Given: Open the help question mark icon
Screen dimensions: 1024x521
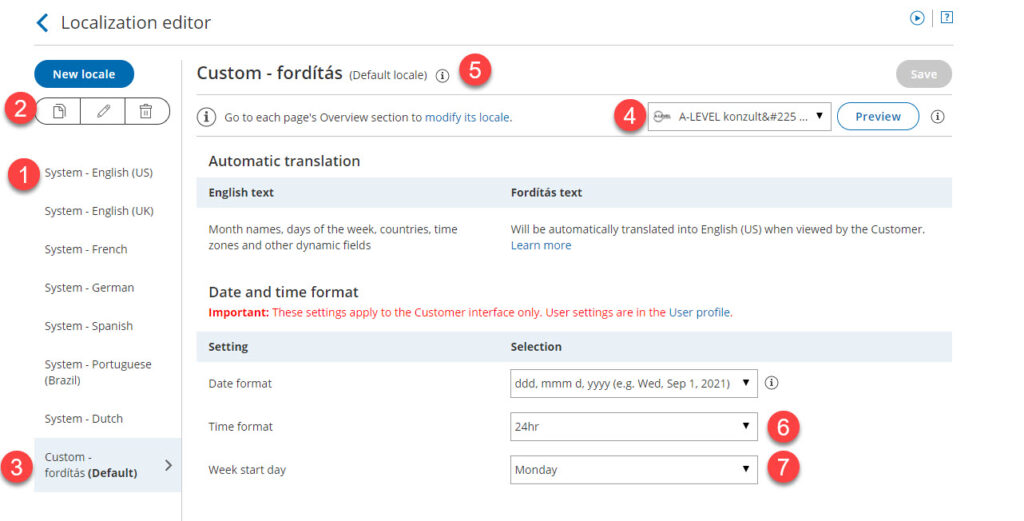Looking at the screenshot, I should 946,18.
